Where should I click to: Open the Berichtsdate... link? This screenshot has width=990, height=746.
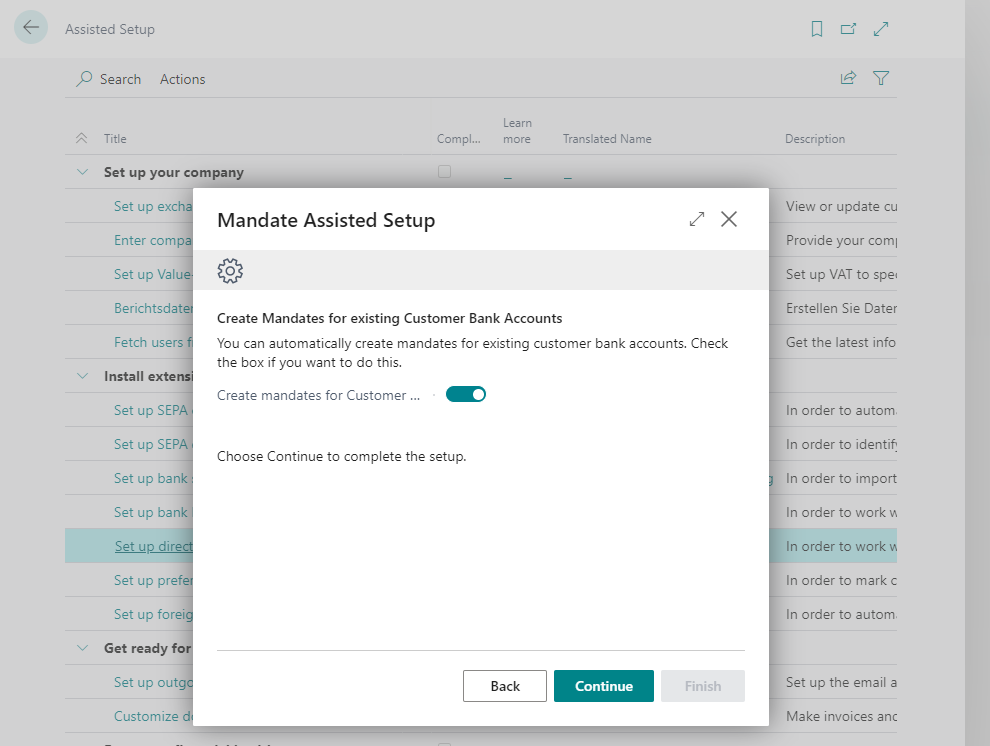pyautogui.click(x=153, y=308)
